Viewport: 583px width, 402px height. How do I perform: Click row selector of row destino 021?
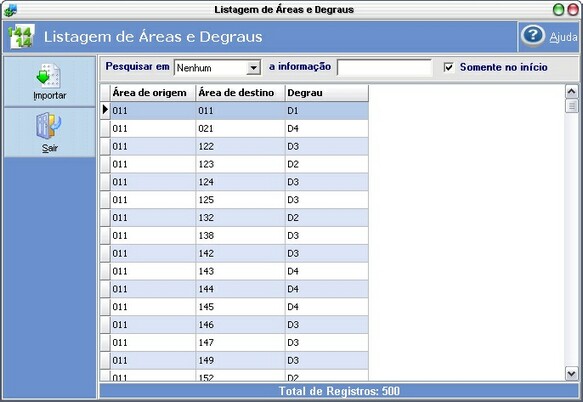pos(105,128)
